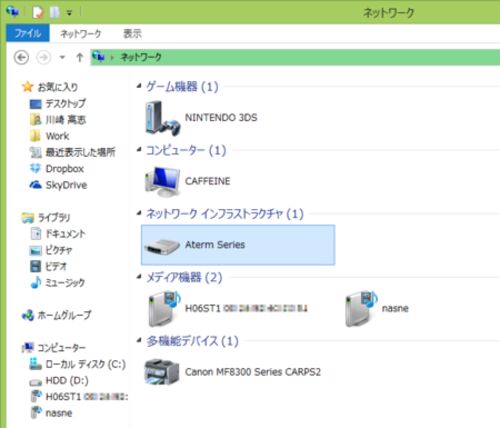Select the CAFFEINE computer icon
Image resolution: width=500 pixels, height=428 pixels.
(163, 182)
